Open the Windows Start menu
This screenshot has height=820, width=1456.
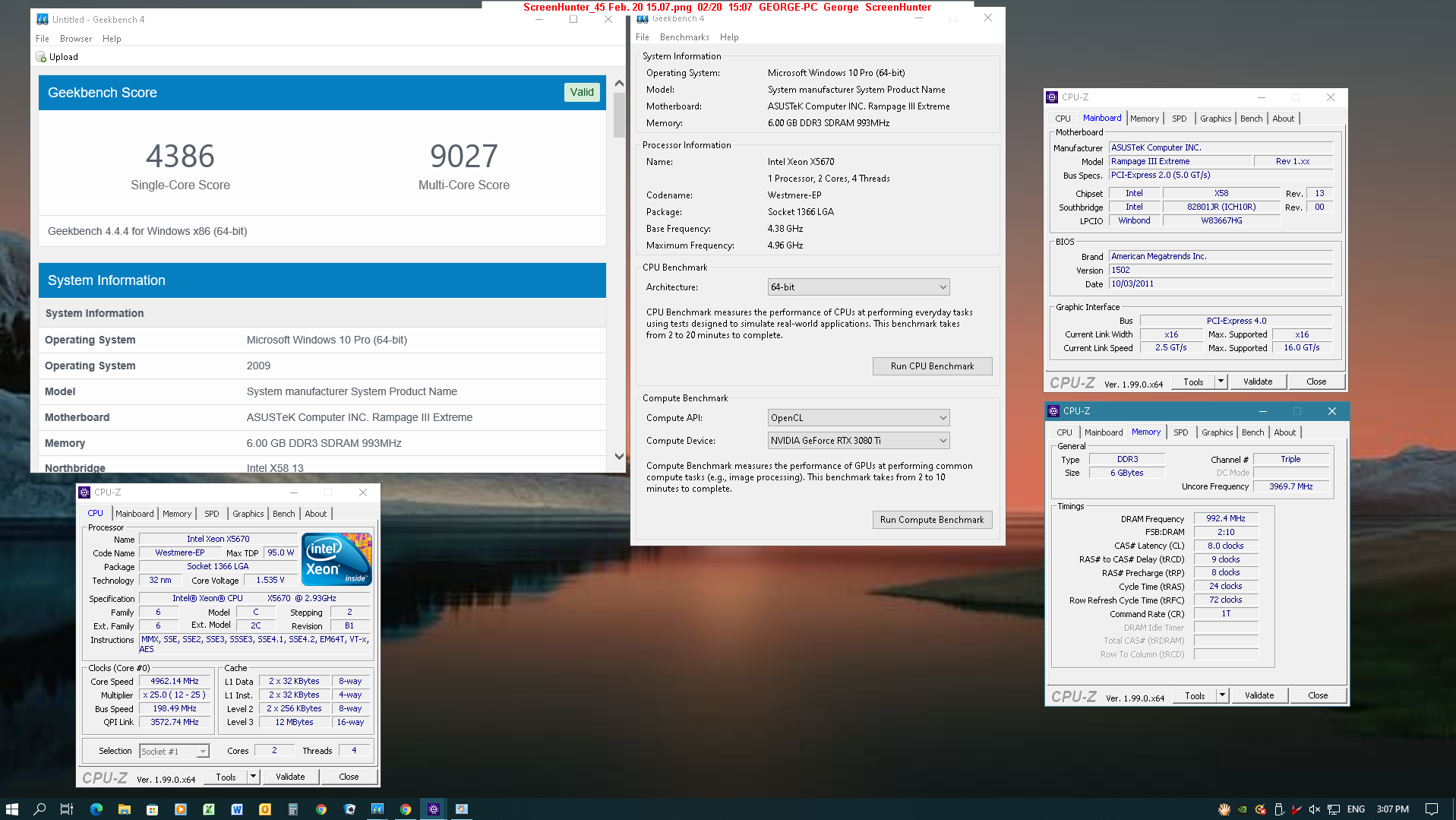[x=12, y=809]
